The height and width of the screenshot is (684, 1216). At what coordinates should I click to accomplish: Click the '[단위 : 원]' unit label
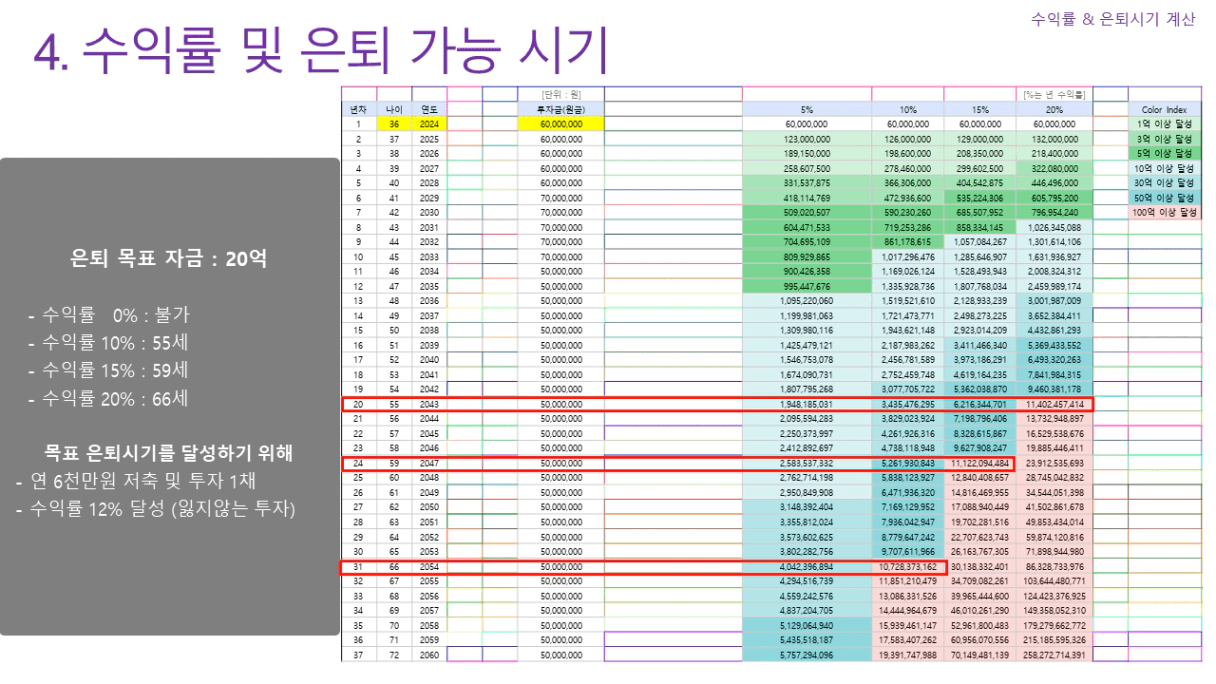[x=561, y=95]
